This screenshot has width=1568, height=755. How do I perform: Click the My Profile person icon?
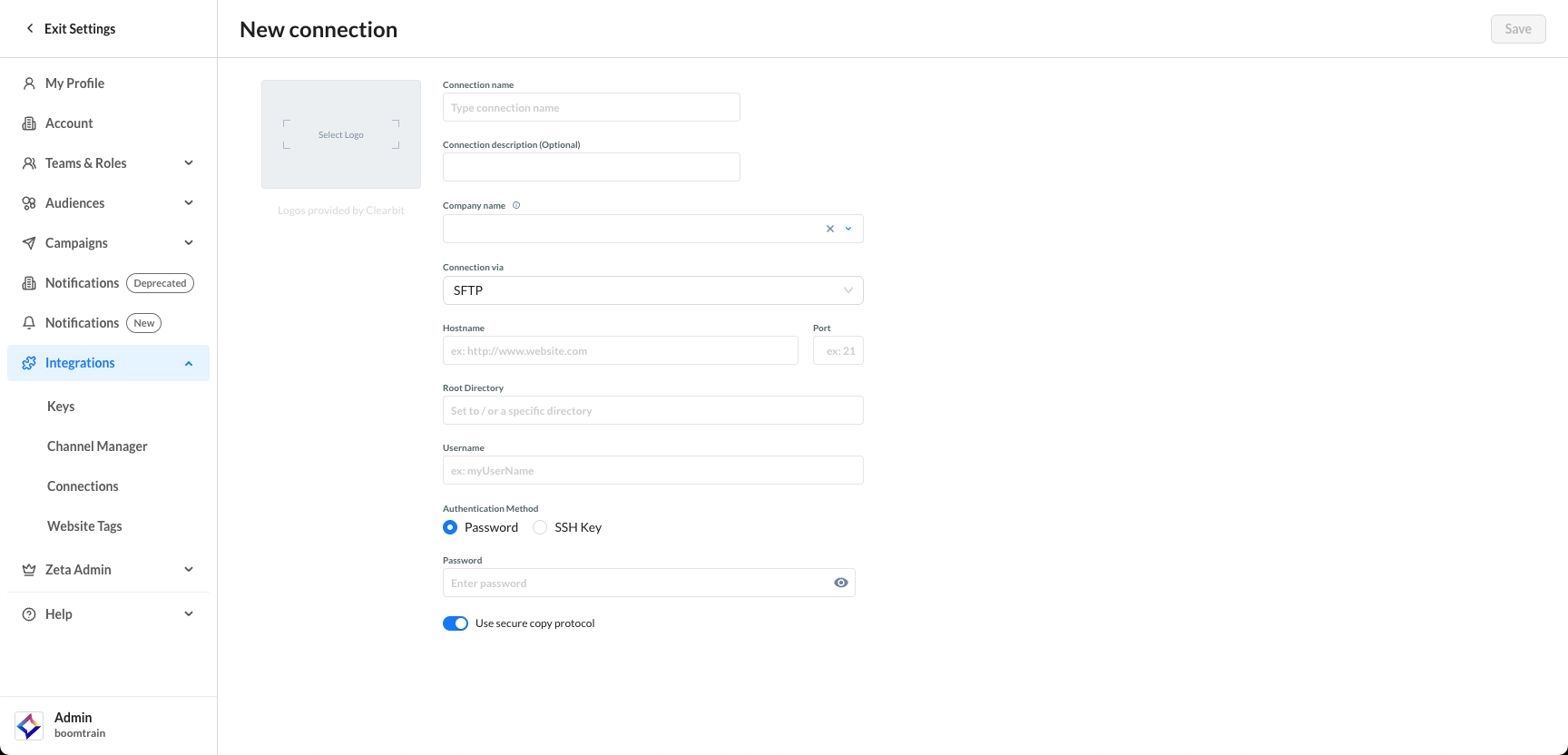click(x=29, y=83)
